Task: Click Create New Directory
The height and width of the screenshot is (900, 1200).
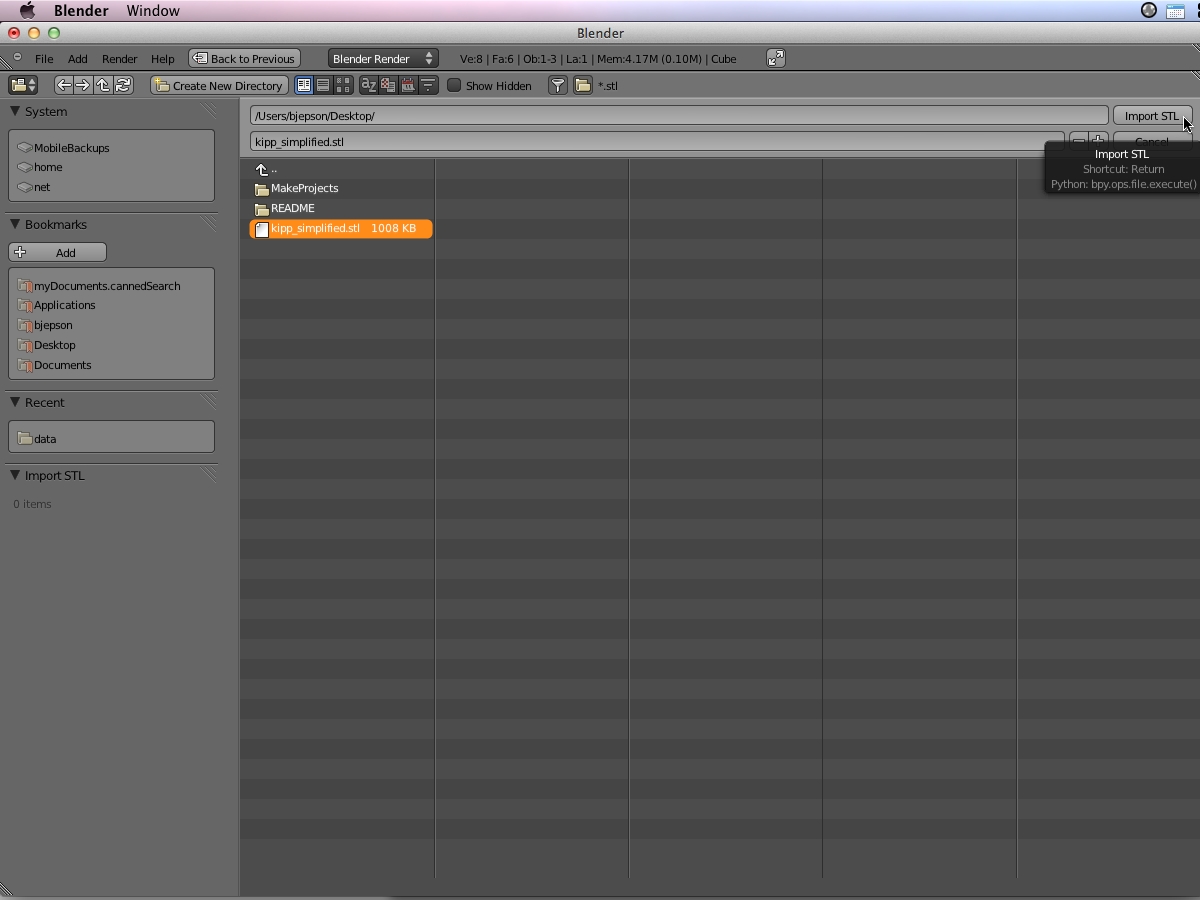Action: (219, 85)
